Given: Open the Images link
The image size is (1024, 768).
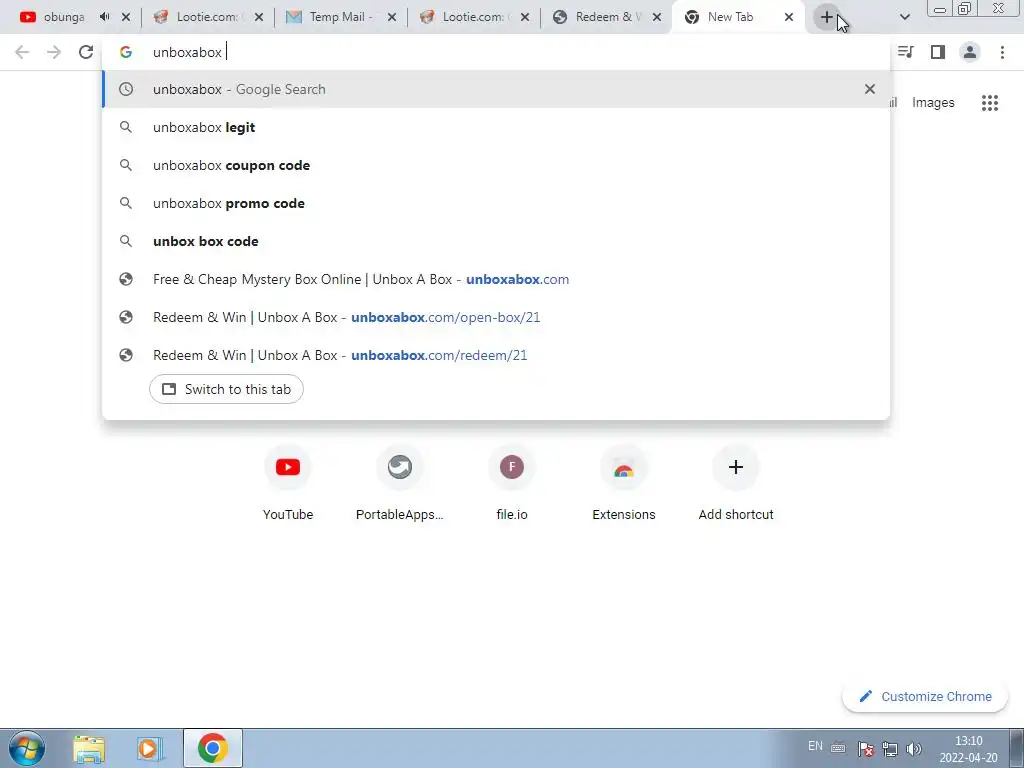Looking at the screenshot, I should [x=933, y=103].
